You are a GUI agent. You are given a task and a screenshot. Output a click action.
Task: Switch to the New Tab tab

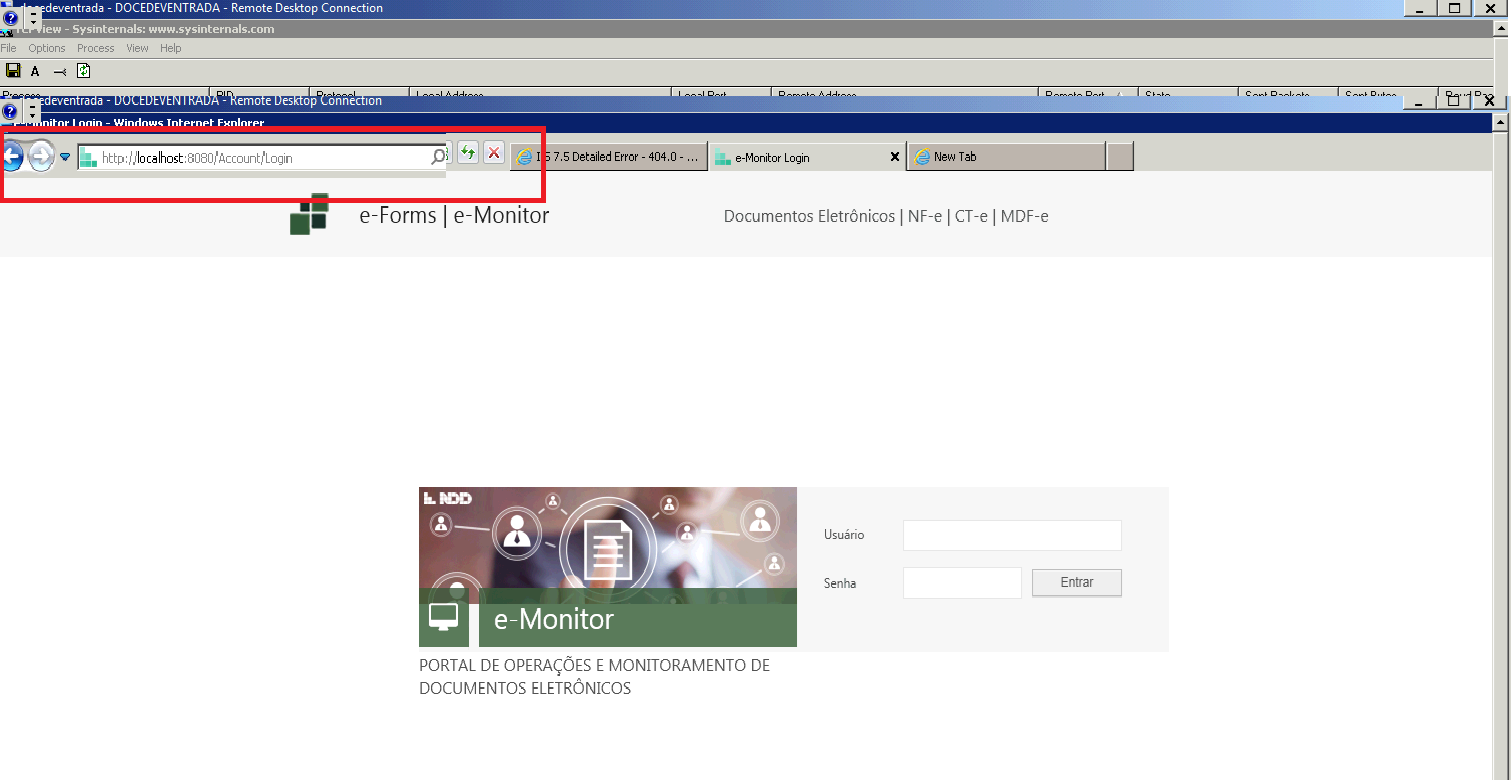pyautogui.click(x=1005, y=157)
